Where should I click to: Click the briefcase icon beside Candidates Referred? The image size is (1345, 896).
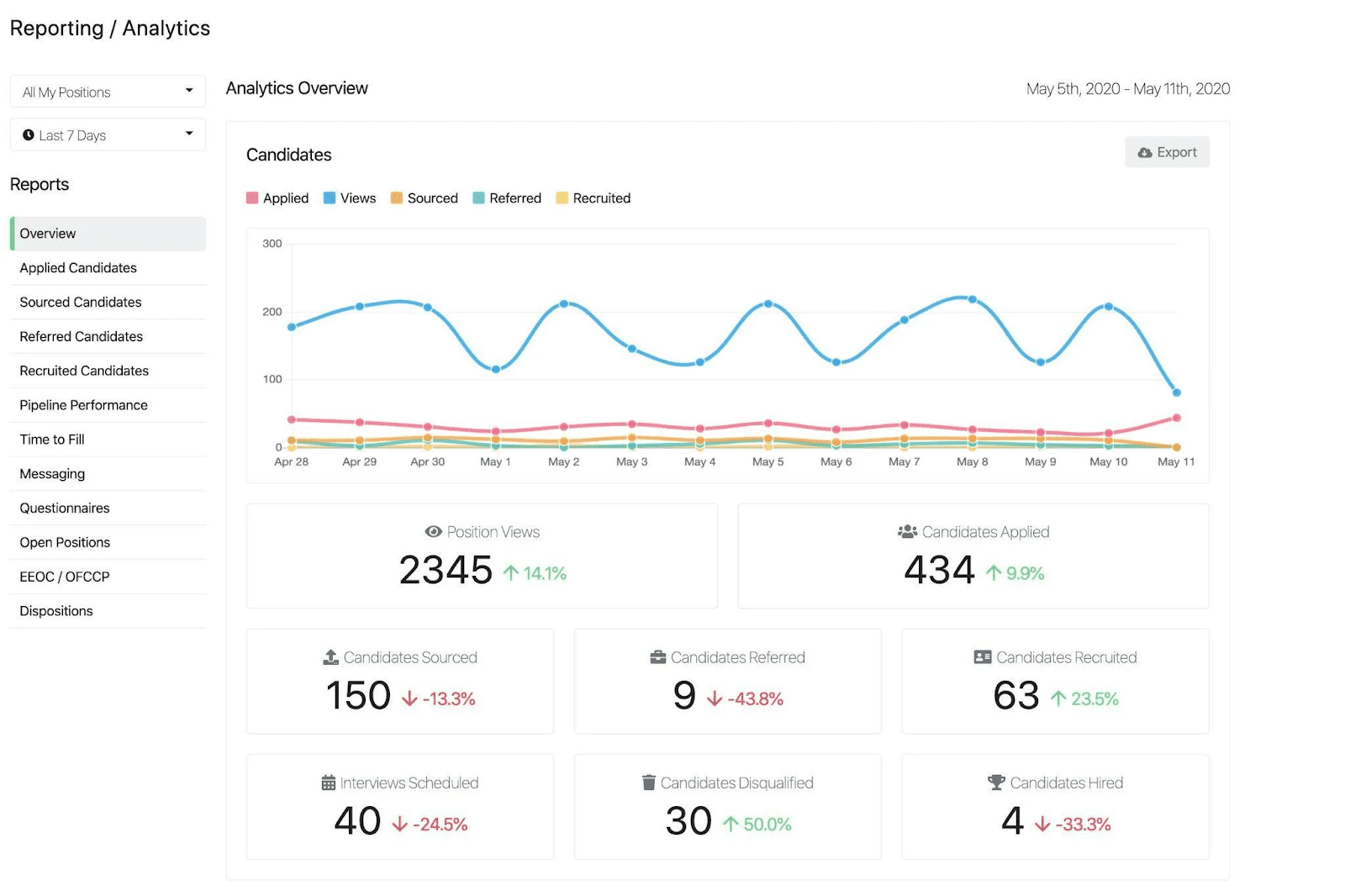[x=658, y=657]
